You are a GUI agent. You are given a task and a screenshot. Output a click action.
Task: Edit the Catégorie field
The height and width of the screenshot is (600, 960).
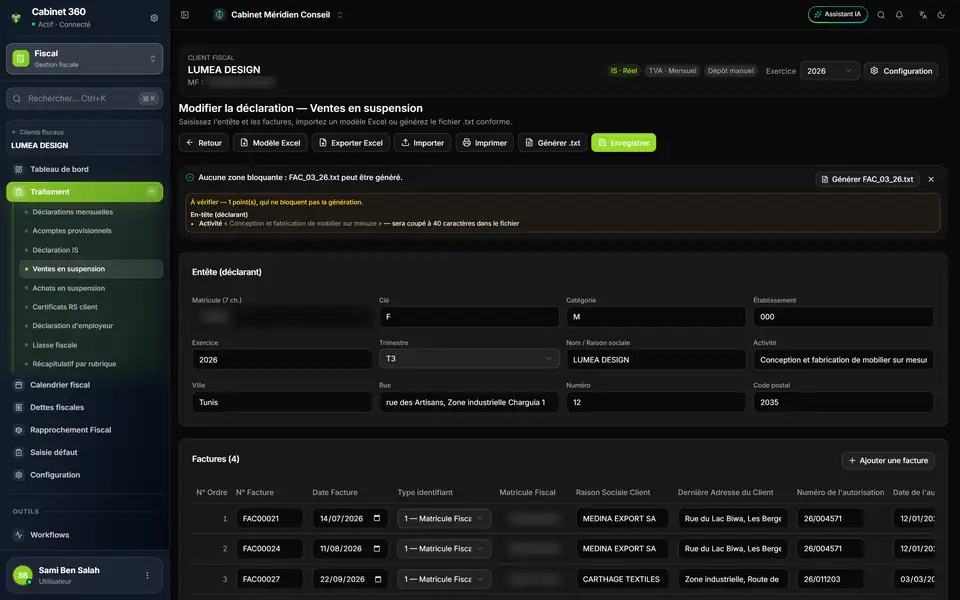[656, 317]
